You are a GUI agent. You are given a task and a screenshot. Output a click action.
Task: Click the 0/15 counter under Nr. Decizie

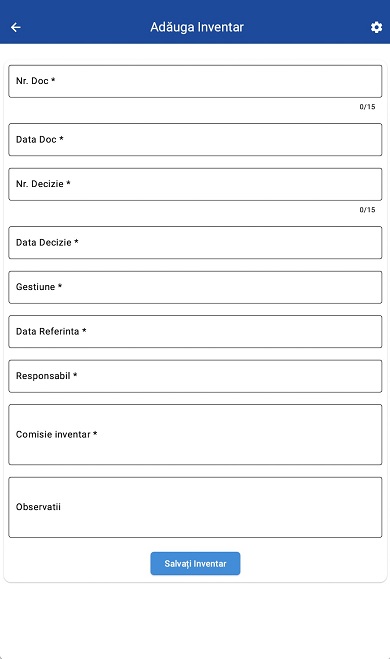coord(367,210)
